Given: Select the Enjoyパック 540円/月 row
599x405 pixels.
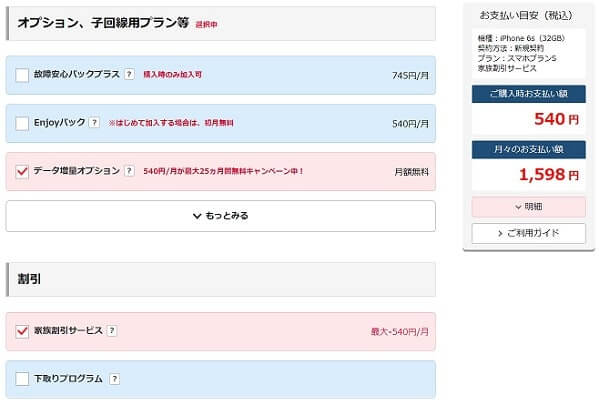Looking at the screenshot, I should (220, 123).
